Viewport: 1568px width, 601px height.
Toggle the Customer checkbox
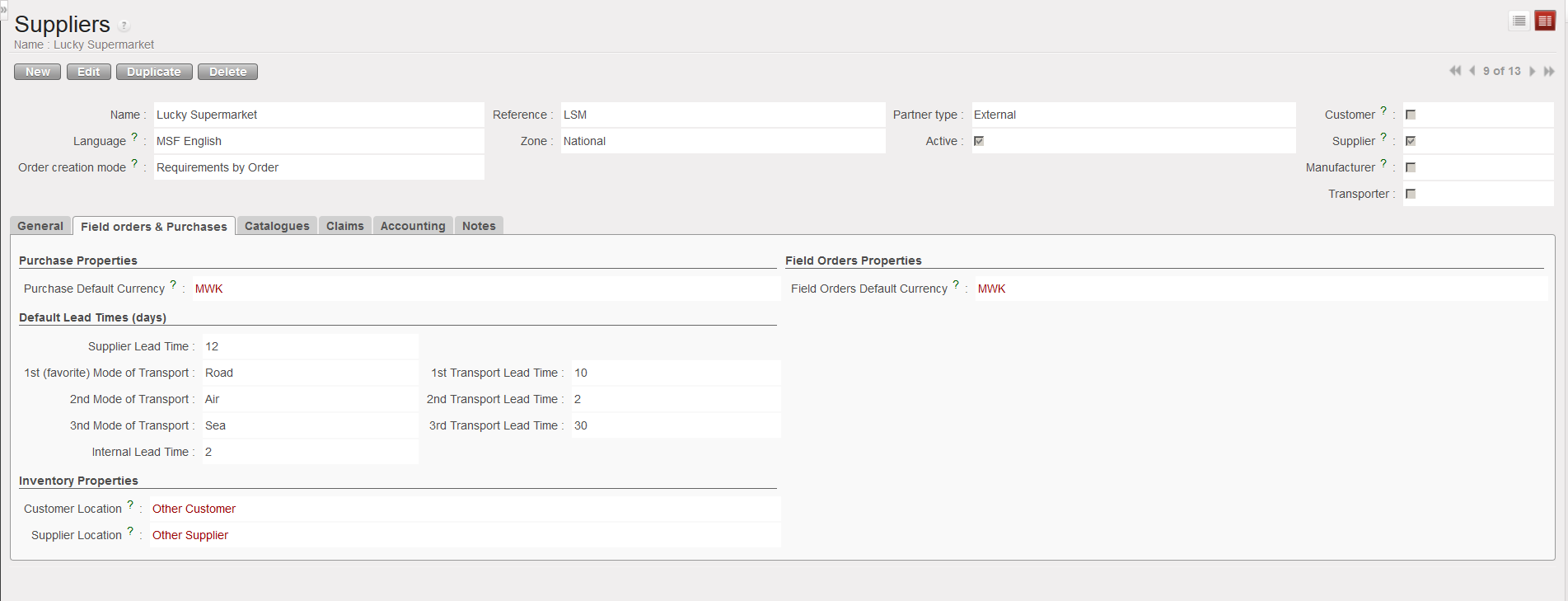(1411, 115)
